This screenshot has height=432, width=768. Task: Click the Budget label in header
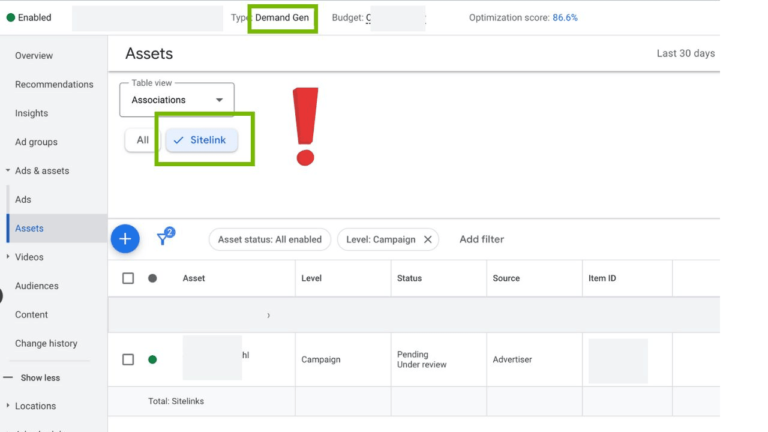pos(348,18)
